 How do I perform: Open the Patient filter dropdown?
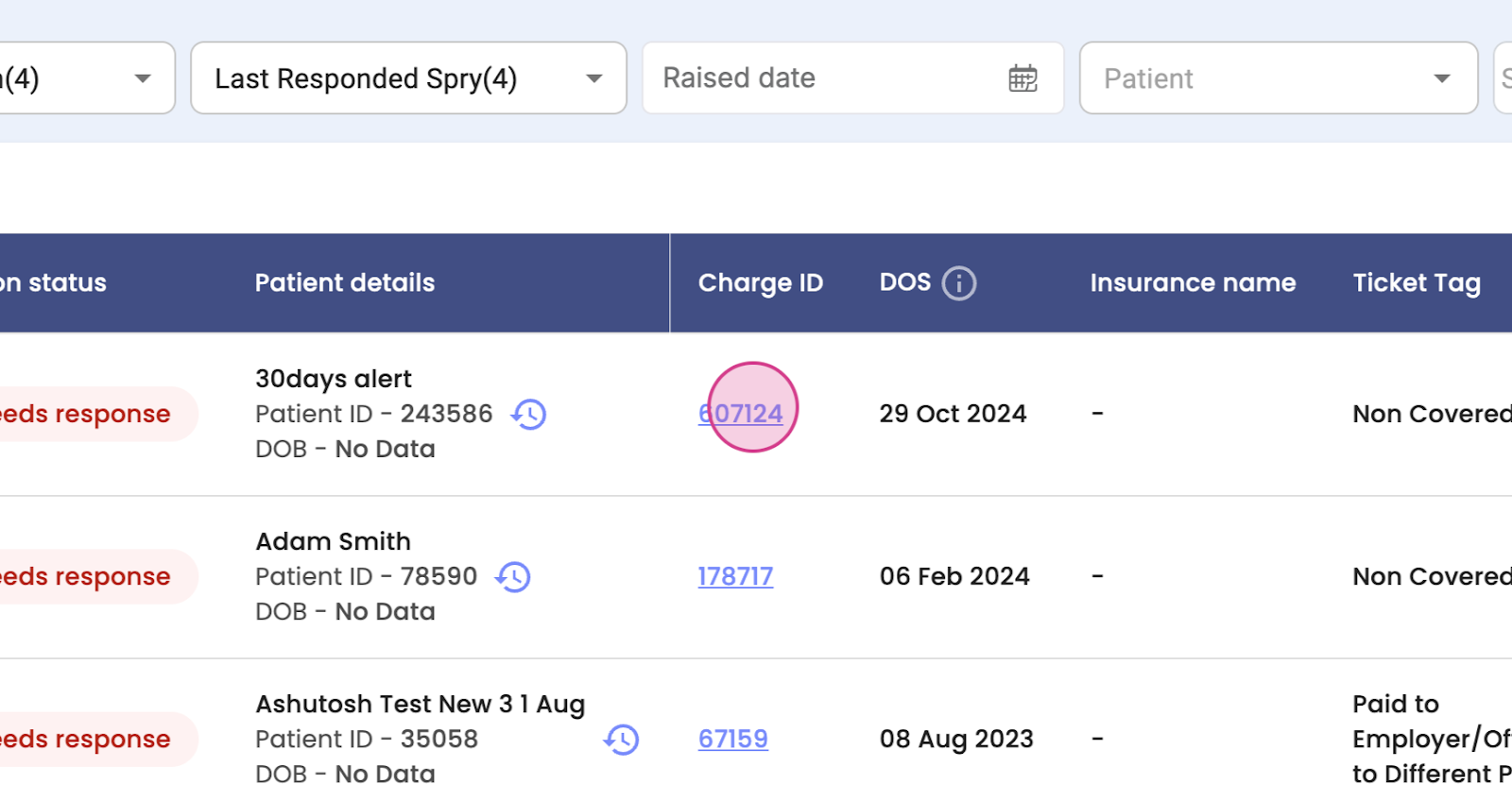tap(1441, 78)
